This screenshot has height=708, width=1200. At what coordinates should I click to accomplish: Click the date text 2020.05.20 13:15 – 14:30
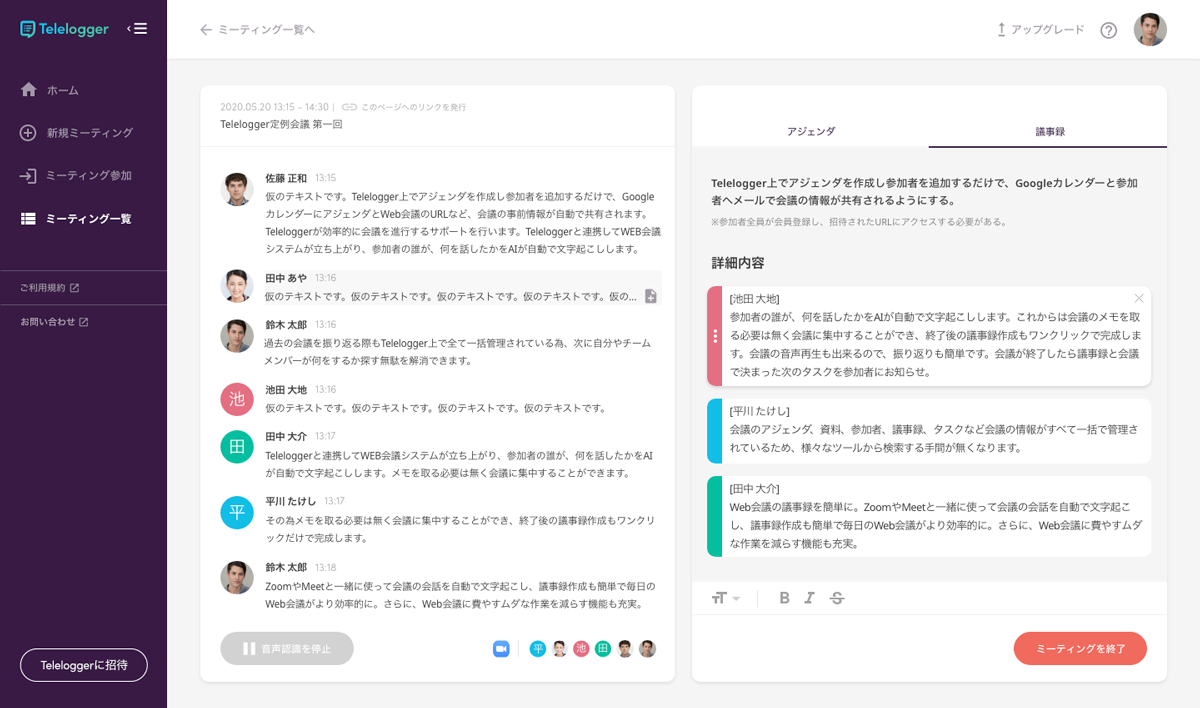click(x=275, y=107)
